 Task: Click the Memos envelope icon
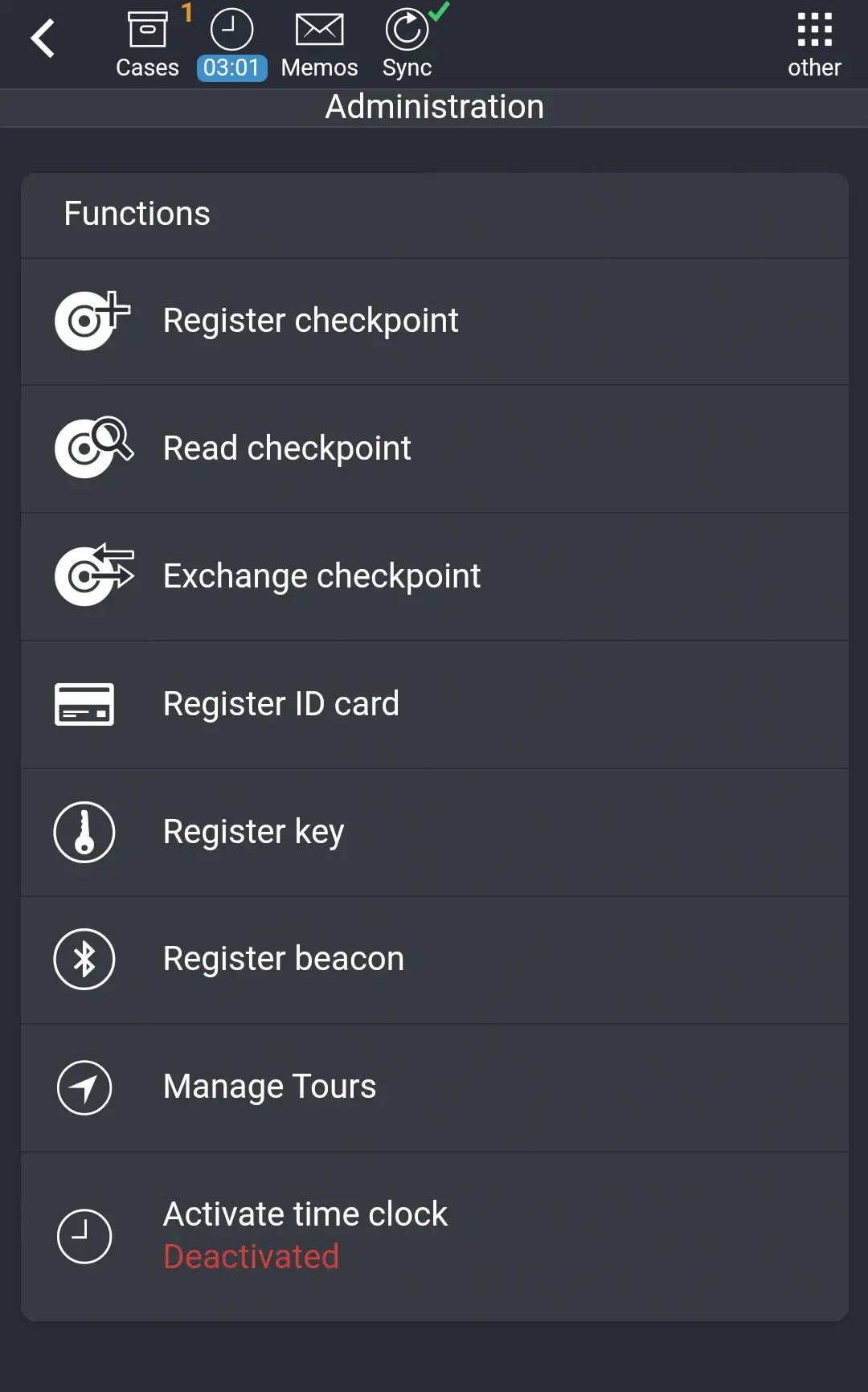(x=319, y=28)
